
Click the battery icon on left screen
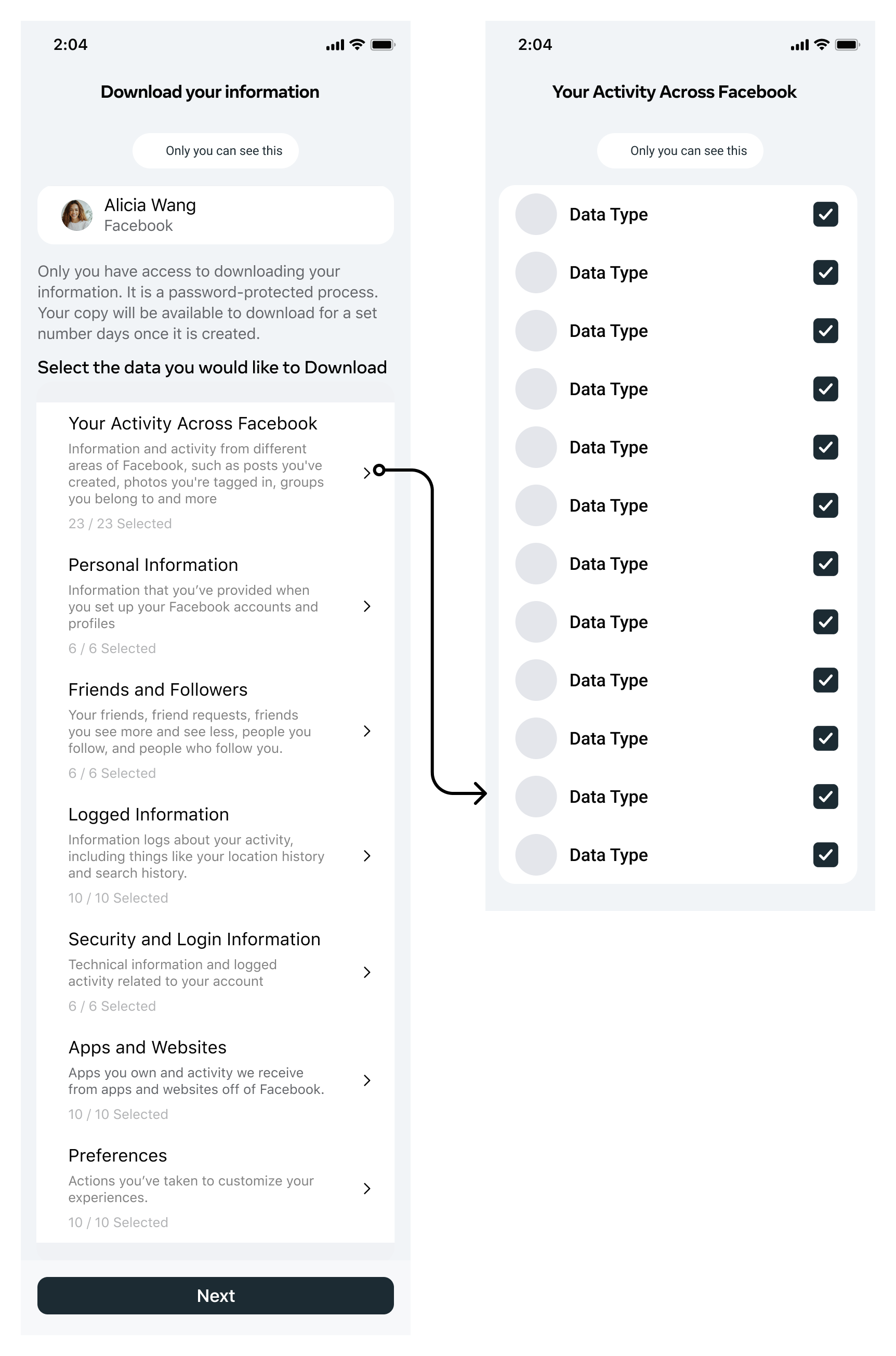coord(383,45)
